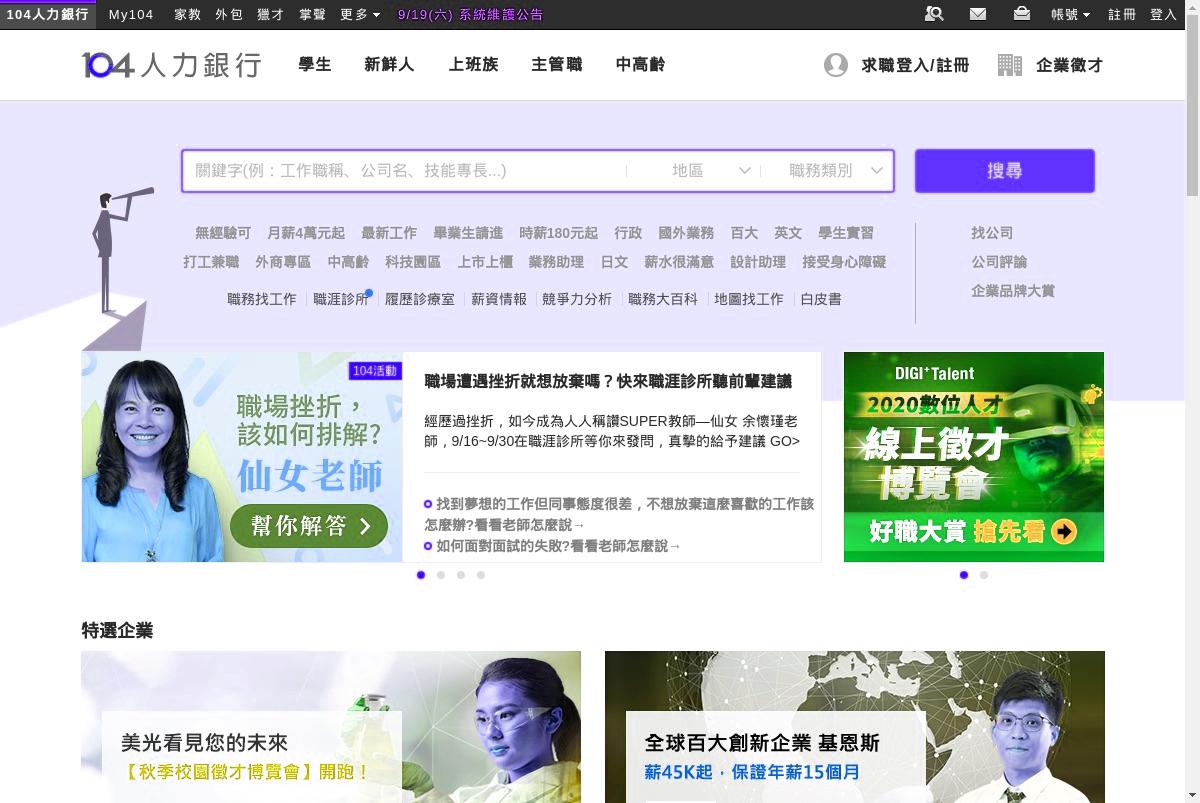Image resolution: width=1200 pixels, height=803 pixels.
Task: Click the 無經驗可 quick tag
Action: pos(223,233)
